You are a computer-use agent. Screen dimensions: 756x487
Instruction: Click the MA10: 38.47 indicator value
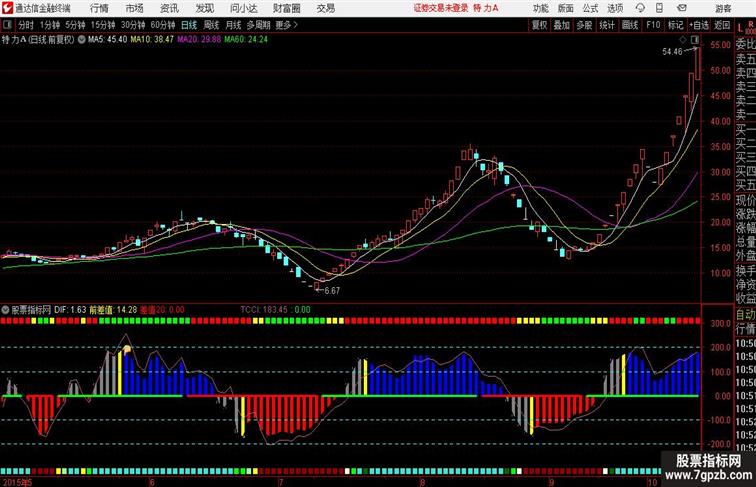pos(152,40)
